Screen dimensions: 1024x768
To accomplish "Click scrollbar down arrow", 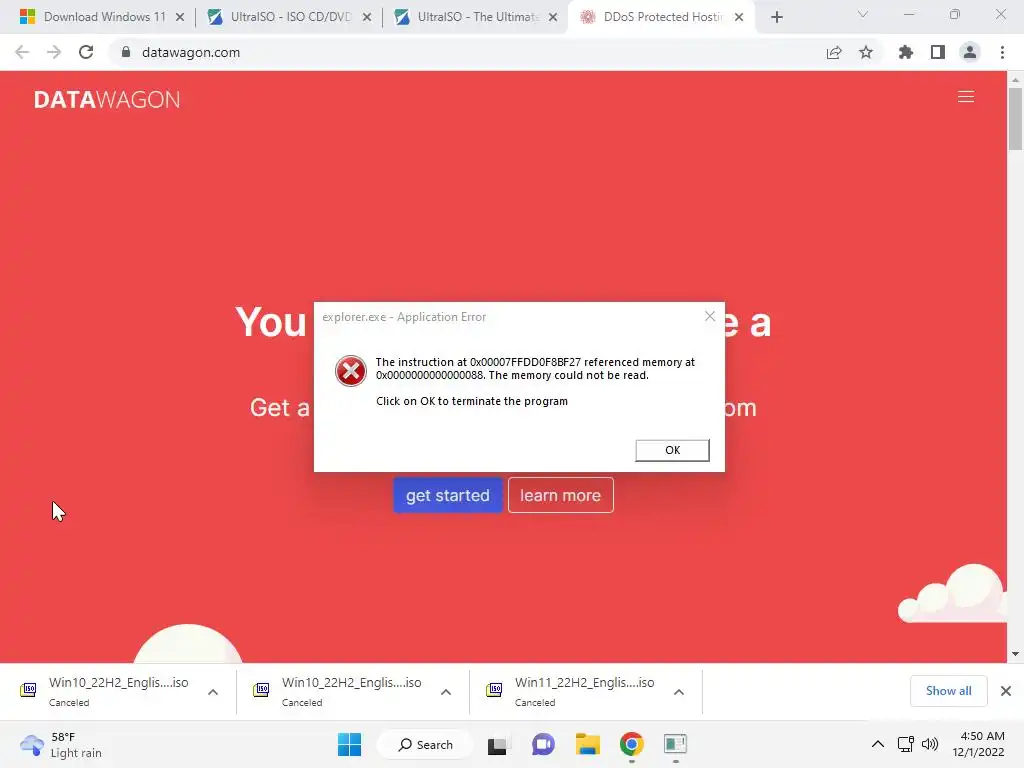I will 1015,654.
